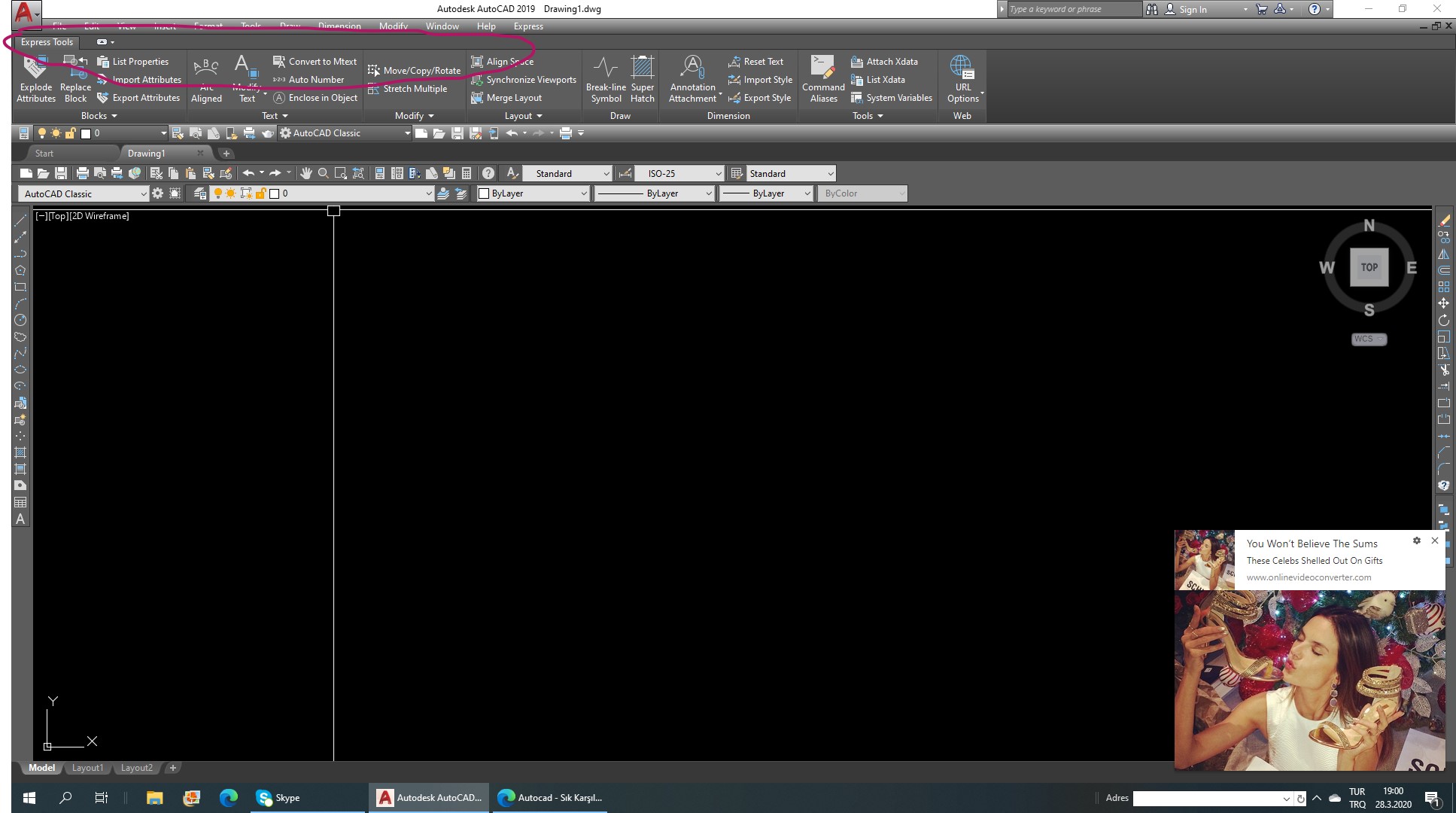
Task: Open the ISO-25 dimension style dropdown
Action: pyautogui.click(x=679, y=173)
